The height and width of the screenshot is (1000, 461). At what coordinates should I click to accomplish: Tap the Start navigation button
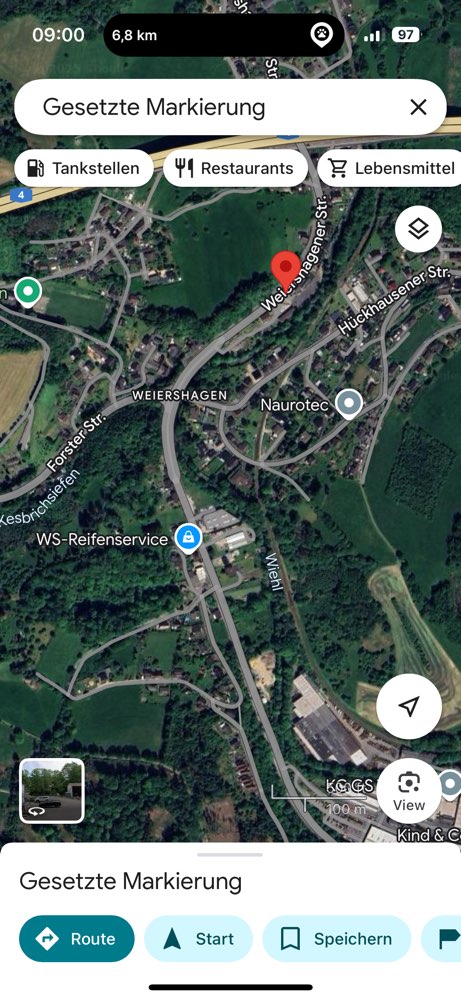click(198, 938)
